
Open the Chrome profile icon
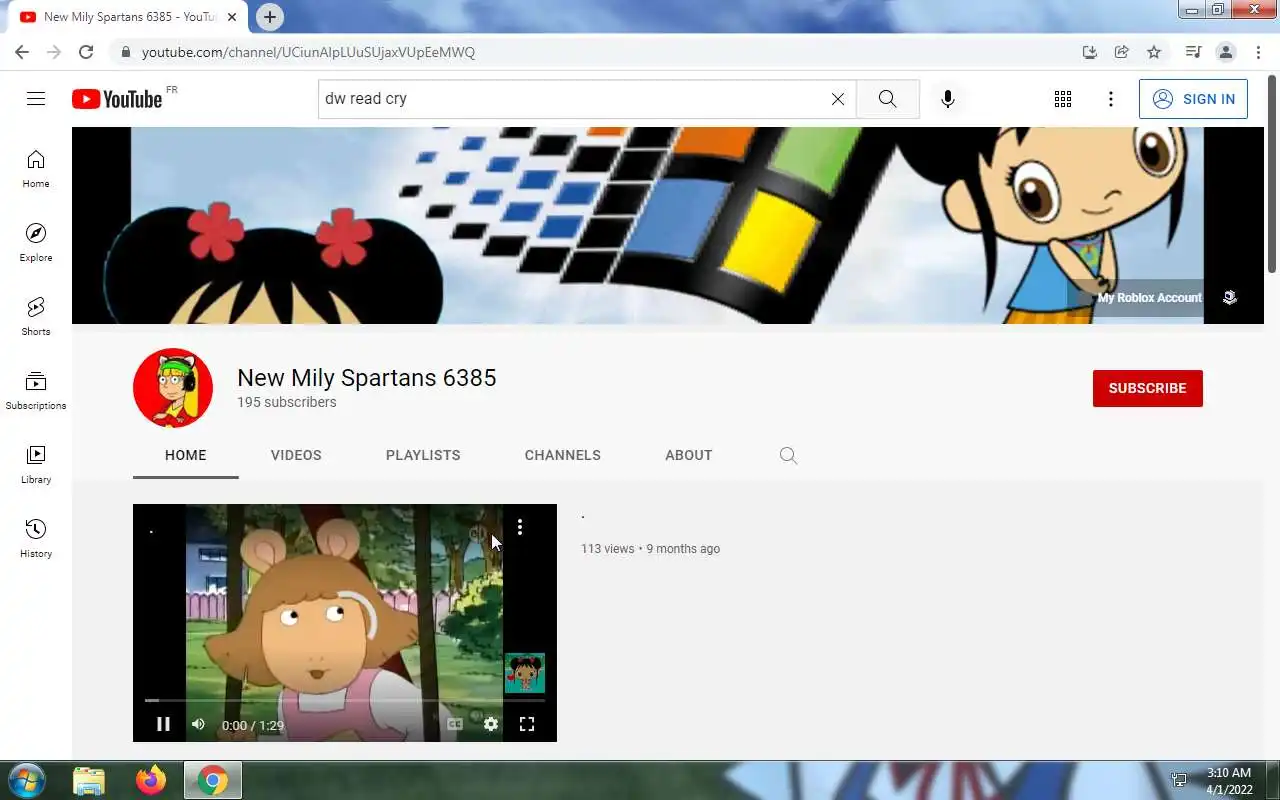tap(1225, 52)
